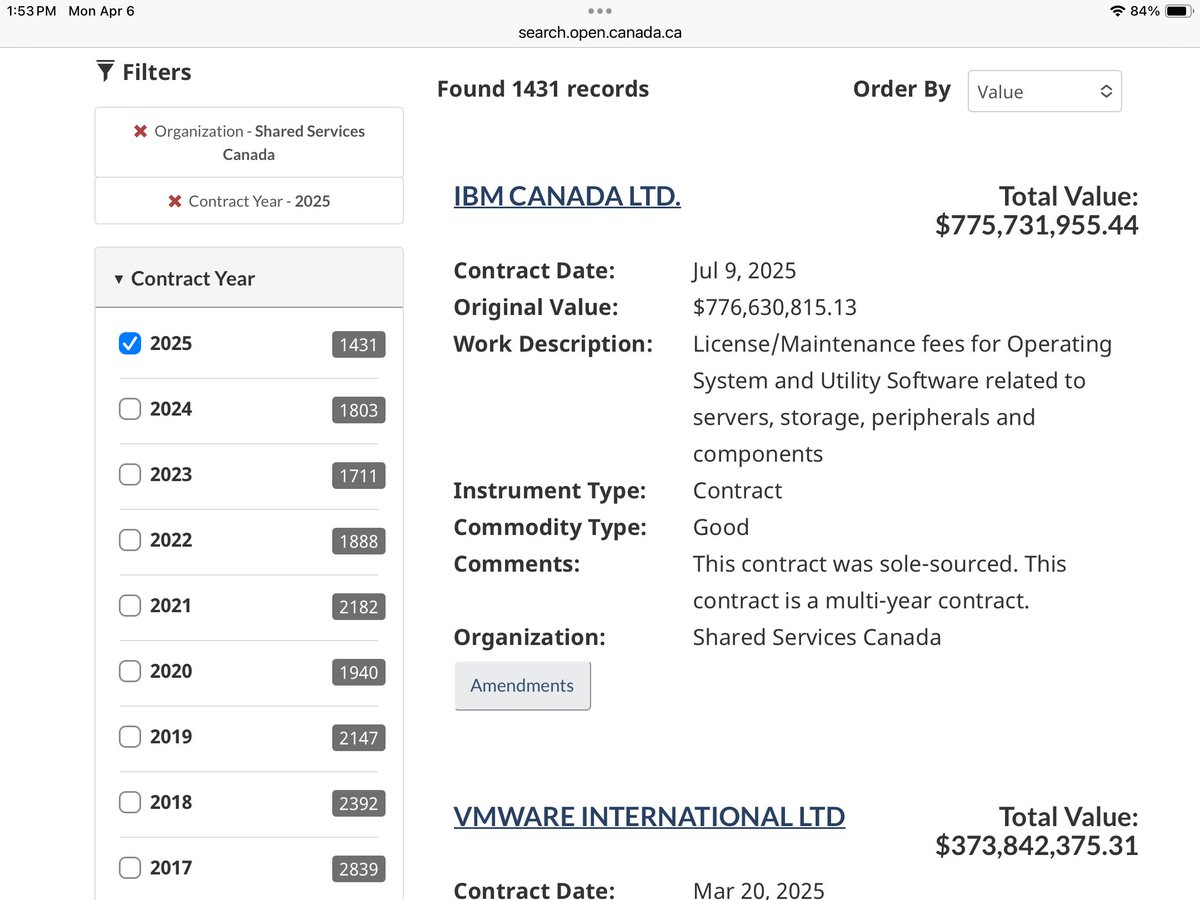Click the 1888 count badge for 2022
The image size is (1200, 900).
358,542
